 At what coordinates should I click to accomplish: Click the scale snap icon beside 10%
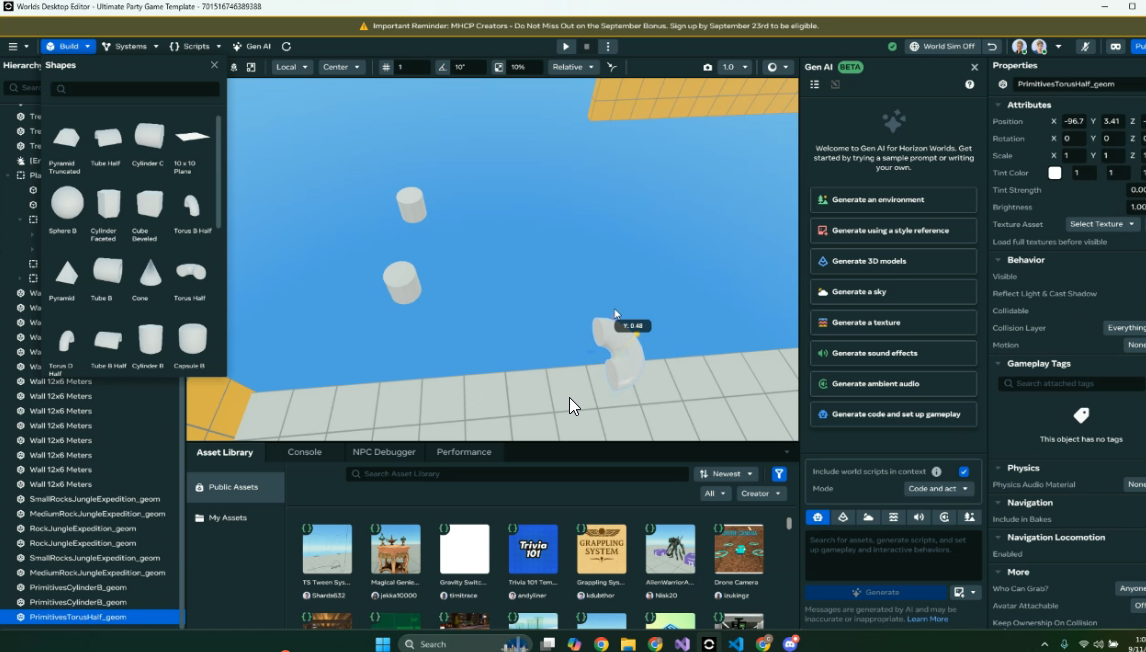(x=499, y=67)
